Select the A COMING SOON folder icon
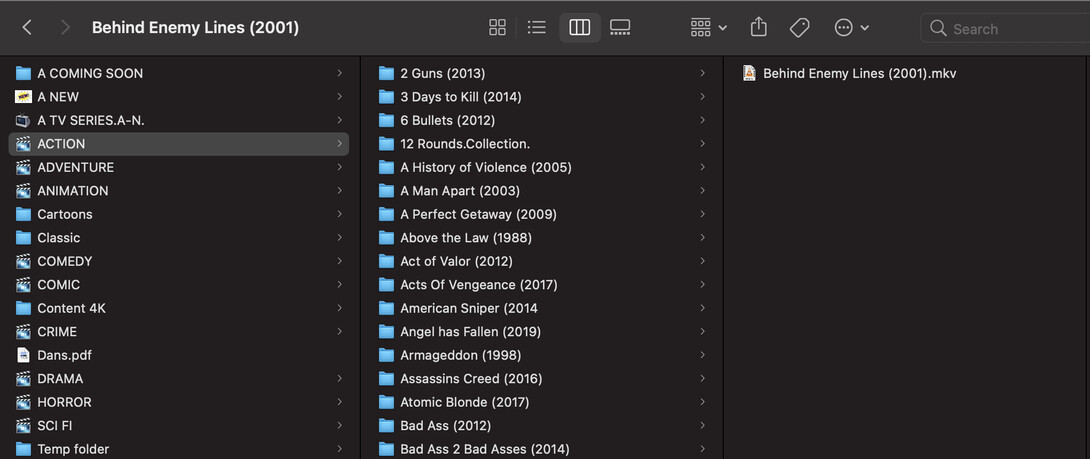Screen dimensions: 1090x459 point(24,73)
